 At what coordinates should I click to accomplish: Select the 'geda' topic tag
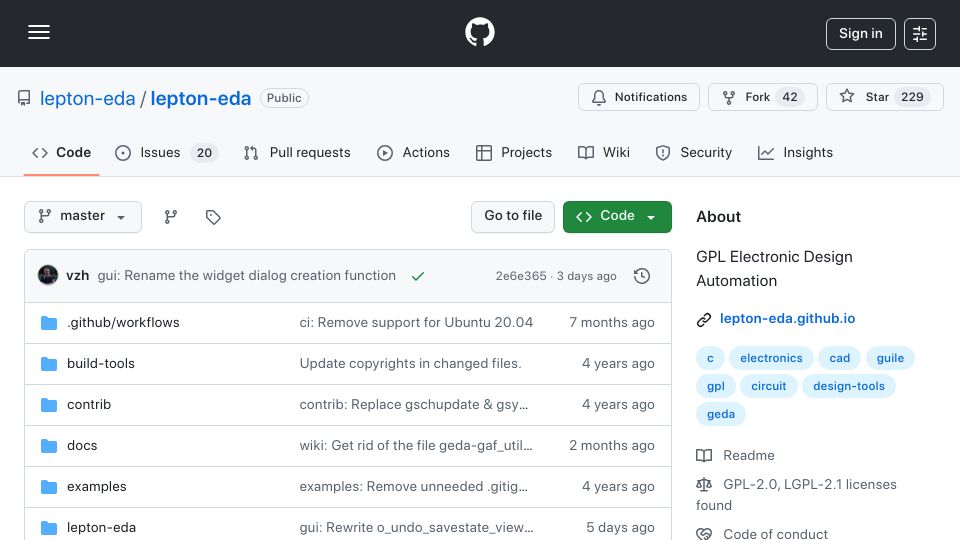click(x=721, y=414)
